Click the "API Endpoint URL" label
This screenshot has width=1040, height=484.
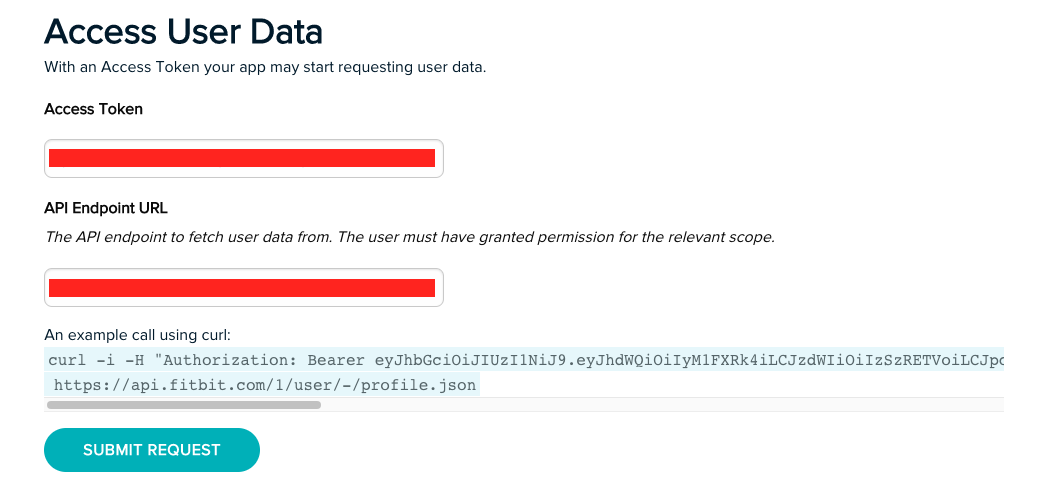point(106,208)
